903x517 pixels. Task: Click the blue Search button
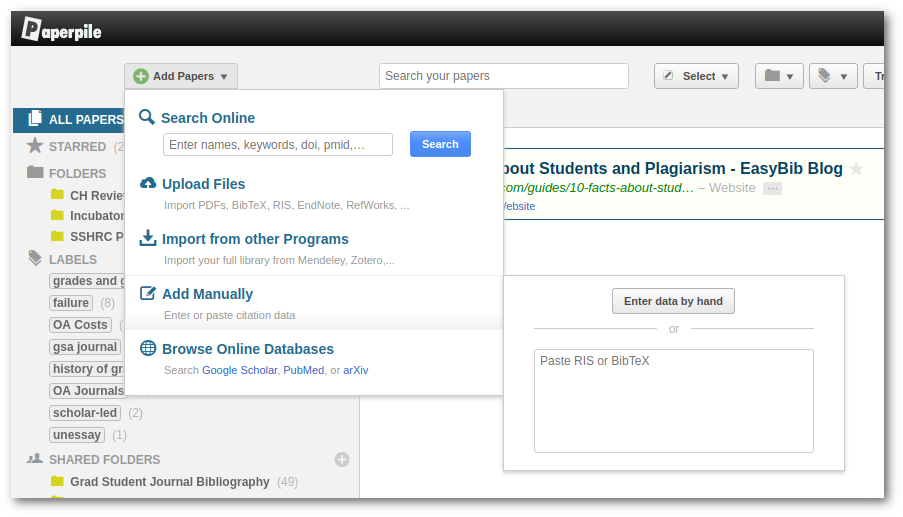(x=440, y=144)
